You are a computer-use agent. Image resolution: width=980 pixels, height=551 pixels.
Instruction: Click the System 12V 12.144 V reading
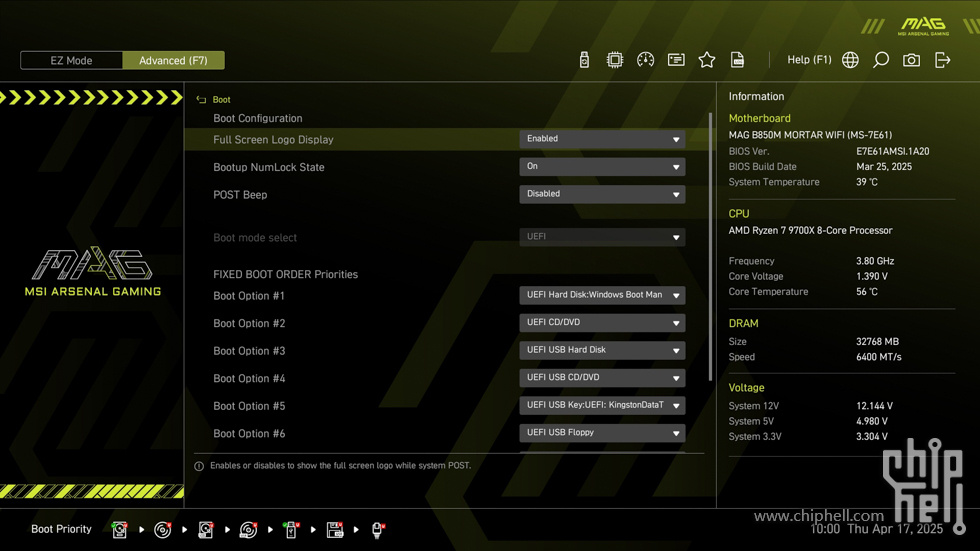tap(874, 406)
